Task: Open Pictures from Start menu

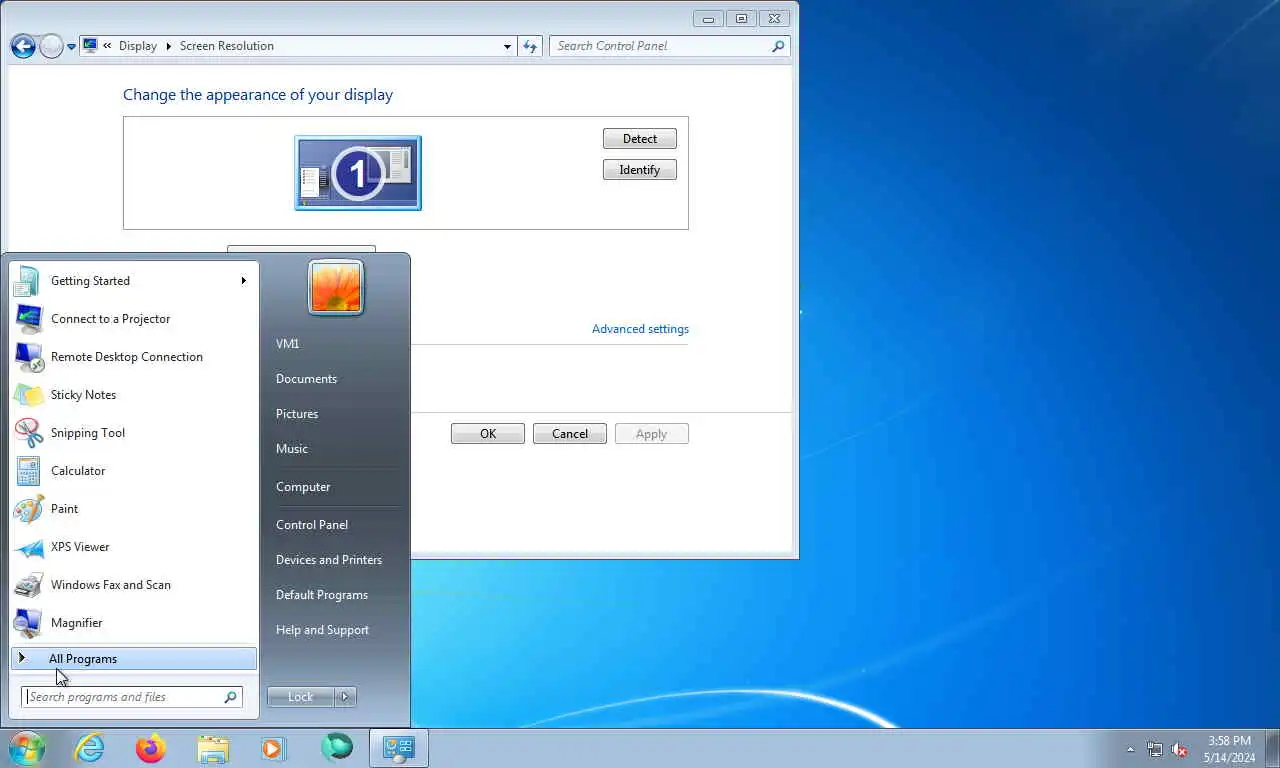Action: click(x=297, y=414)
